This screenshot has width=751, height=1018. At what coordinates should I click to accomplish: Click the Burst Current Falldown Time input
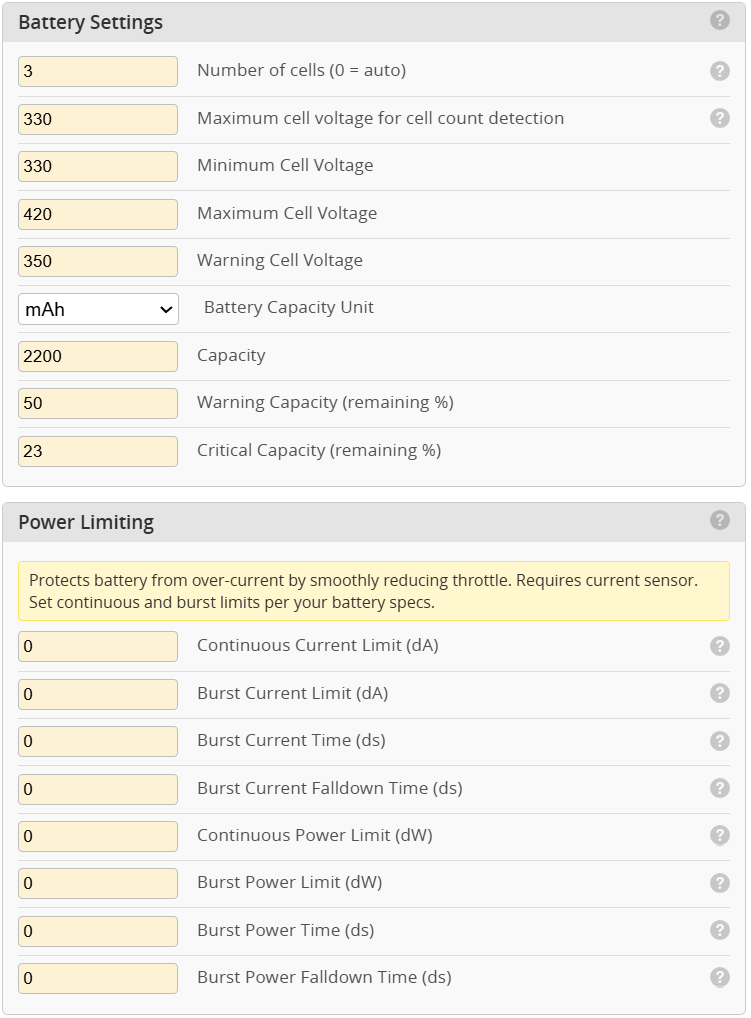click(x=98, y=789)
